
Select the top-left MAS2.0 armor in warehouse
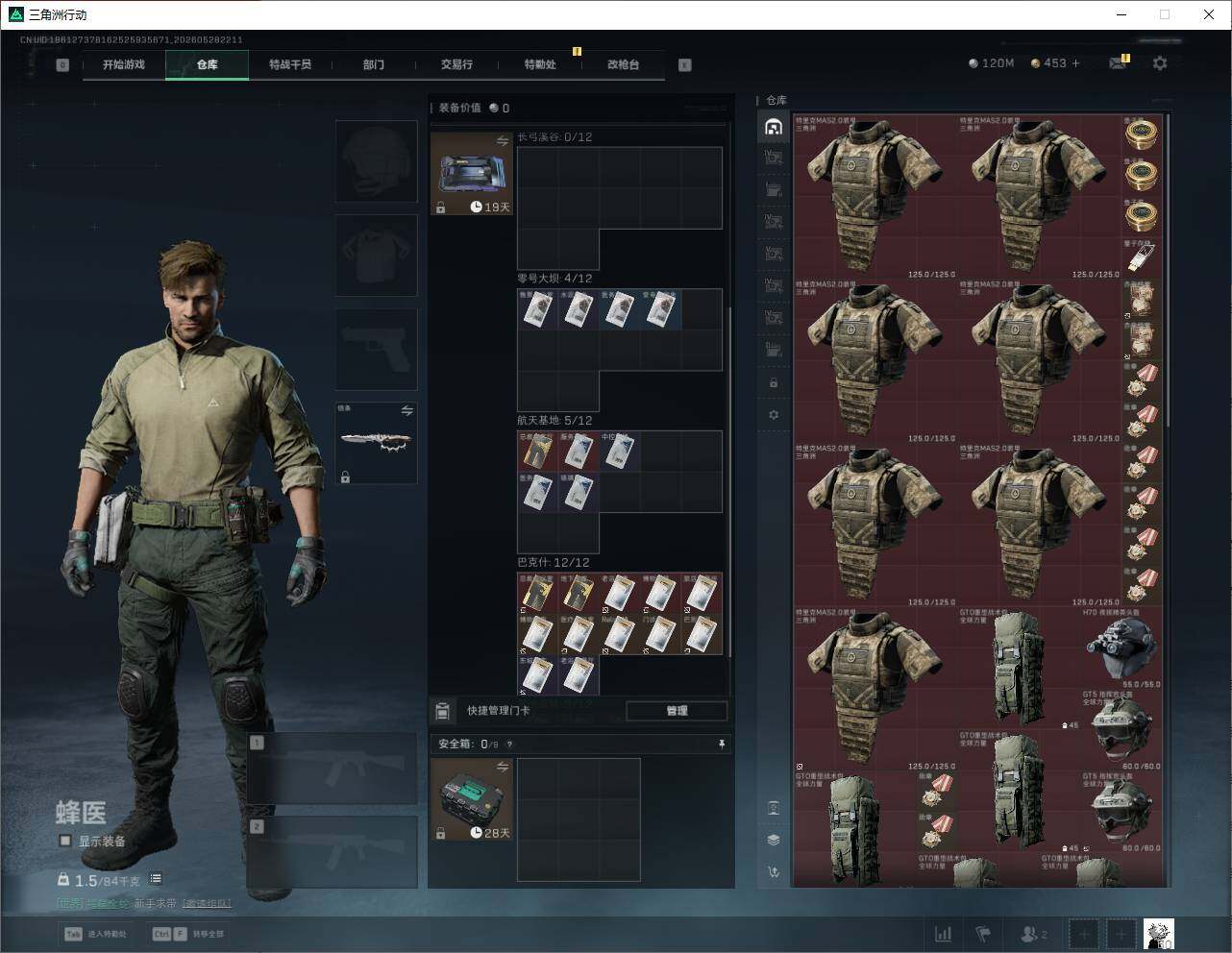pos(875,197)
